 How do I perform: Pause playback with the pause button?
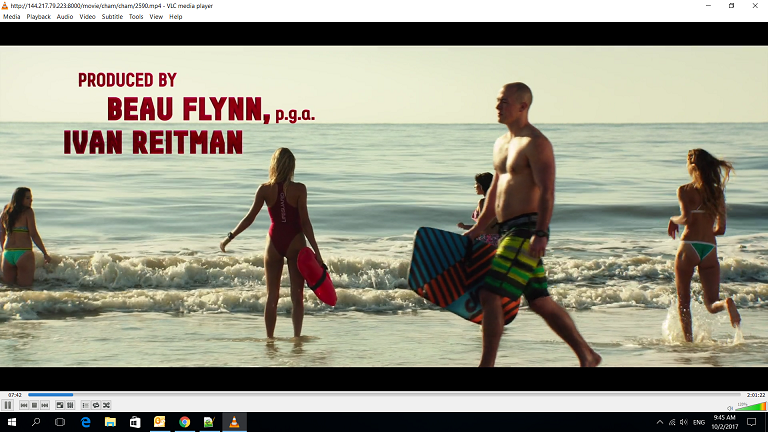(8, 405)
